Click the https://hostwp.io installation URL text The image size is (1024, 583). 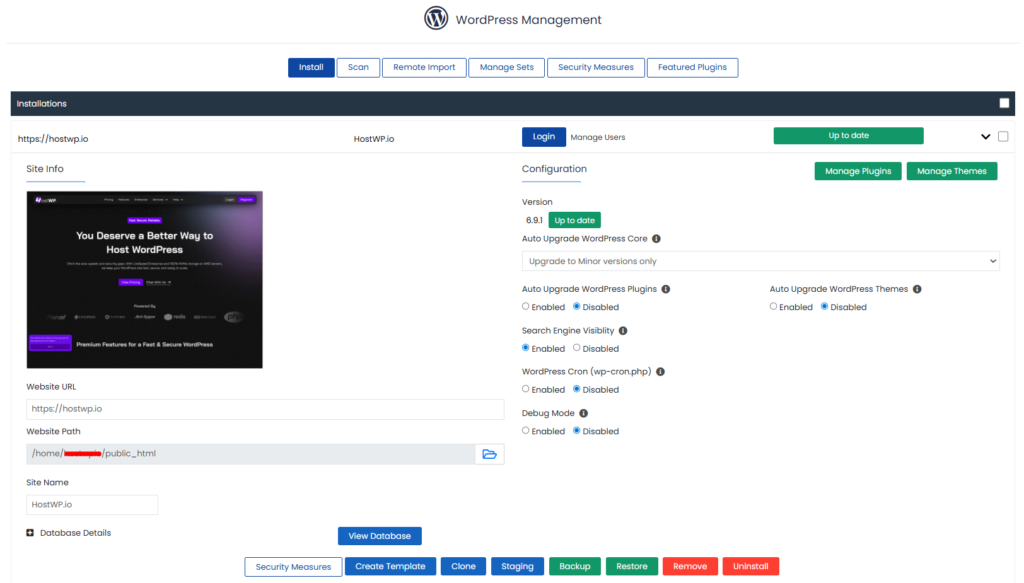click(x=53, y=139)
